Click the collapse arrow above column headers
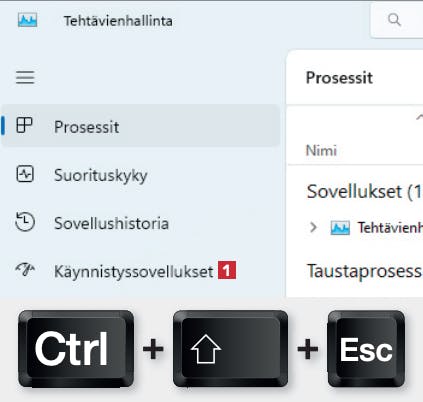 pos(419,117)
